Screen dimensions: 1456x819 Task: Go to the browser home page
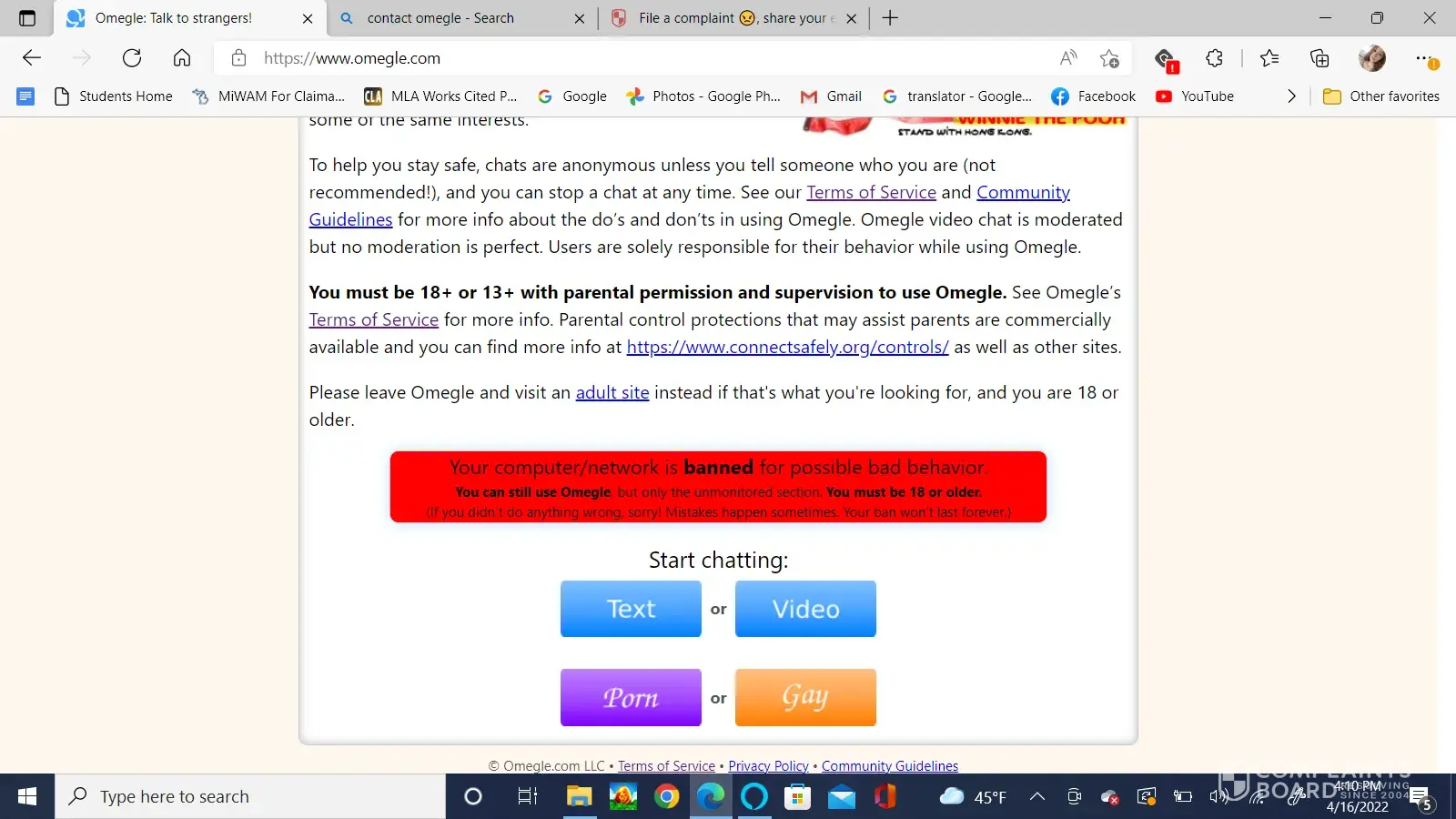(x=182, y=58)
